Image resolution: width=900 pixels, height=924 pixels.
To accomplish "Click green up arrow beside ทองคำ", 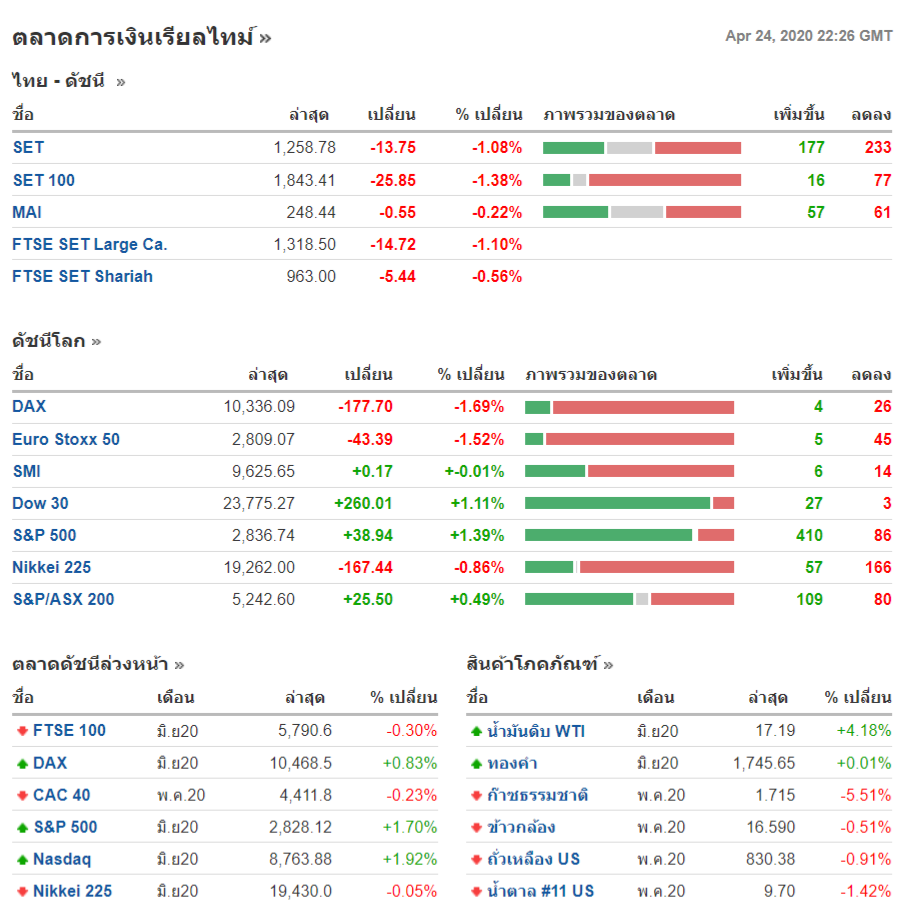I will (476, 763).
